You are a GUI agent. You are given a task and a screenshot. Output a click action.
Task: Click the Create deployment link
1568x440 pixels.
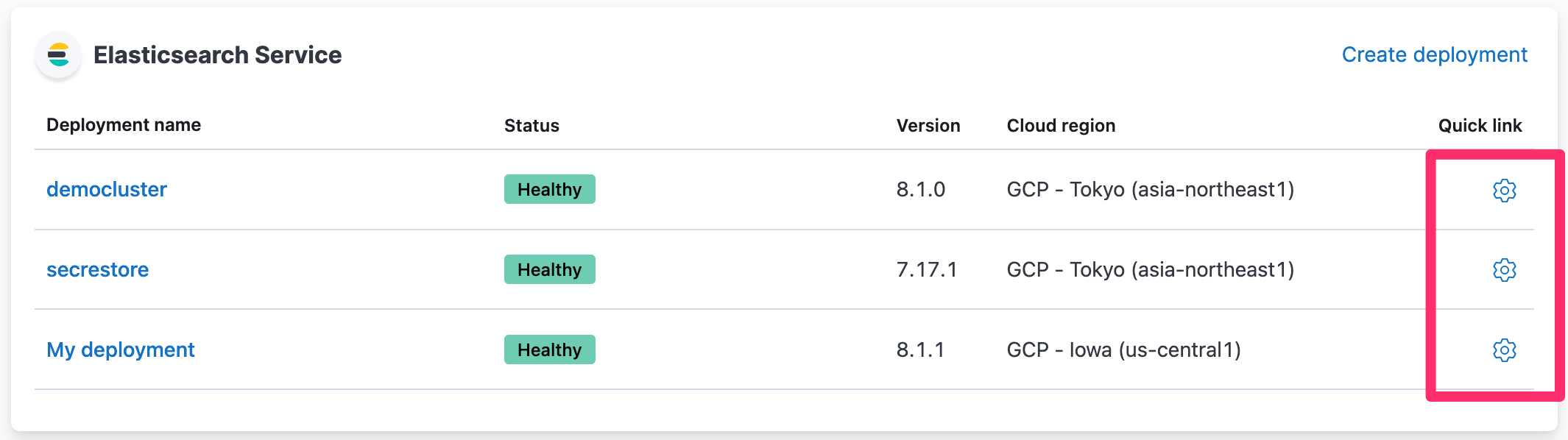click(1434, 54)
